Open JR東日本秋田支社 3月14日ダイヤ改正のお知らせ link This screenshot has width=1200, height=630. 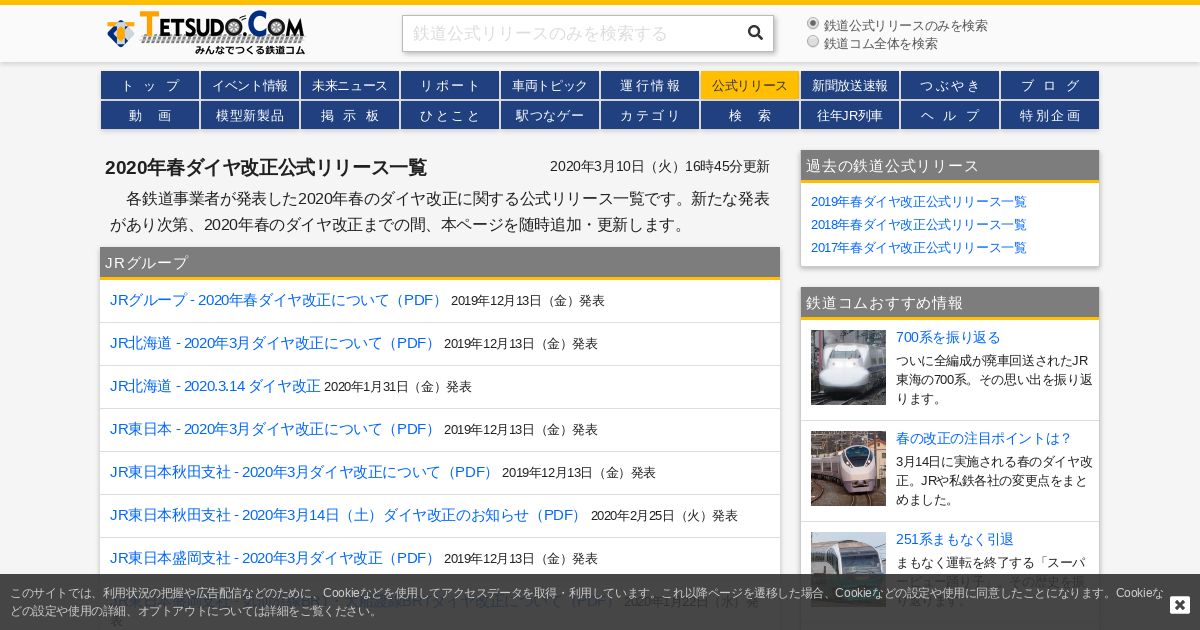tap(347, 515)
